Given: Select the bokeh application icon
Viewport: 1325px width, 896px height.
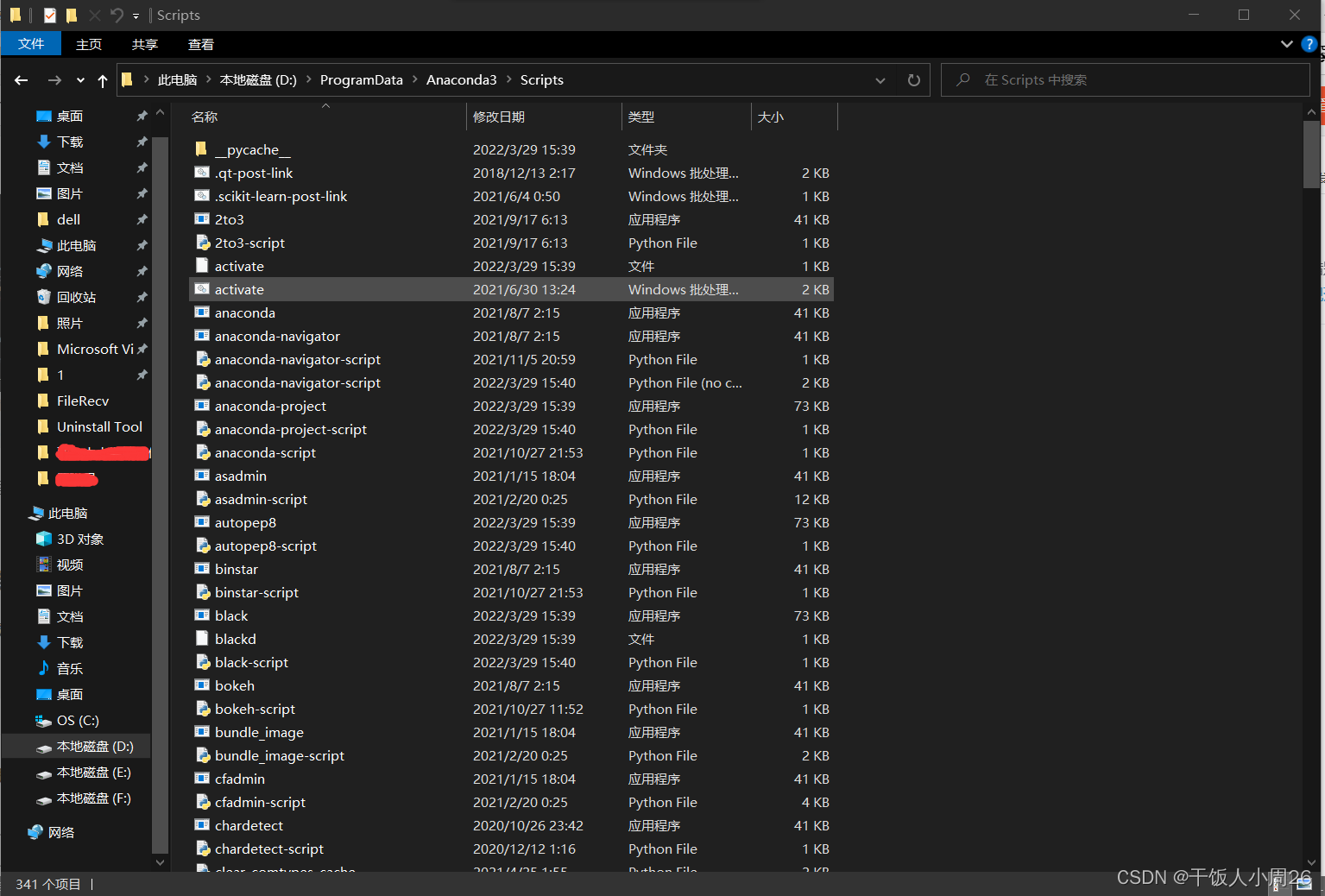Looking at the screenshot, I should tap(202, 685).
